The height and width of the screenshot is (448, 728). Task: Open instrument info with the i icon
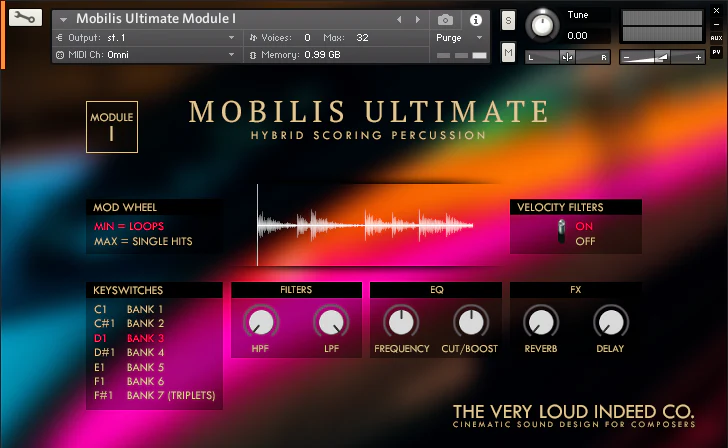(x=475, y=19)
